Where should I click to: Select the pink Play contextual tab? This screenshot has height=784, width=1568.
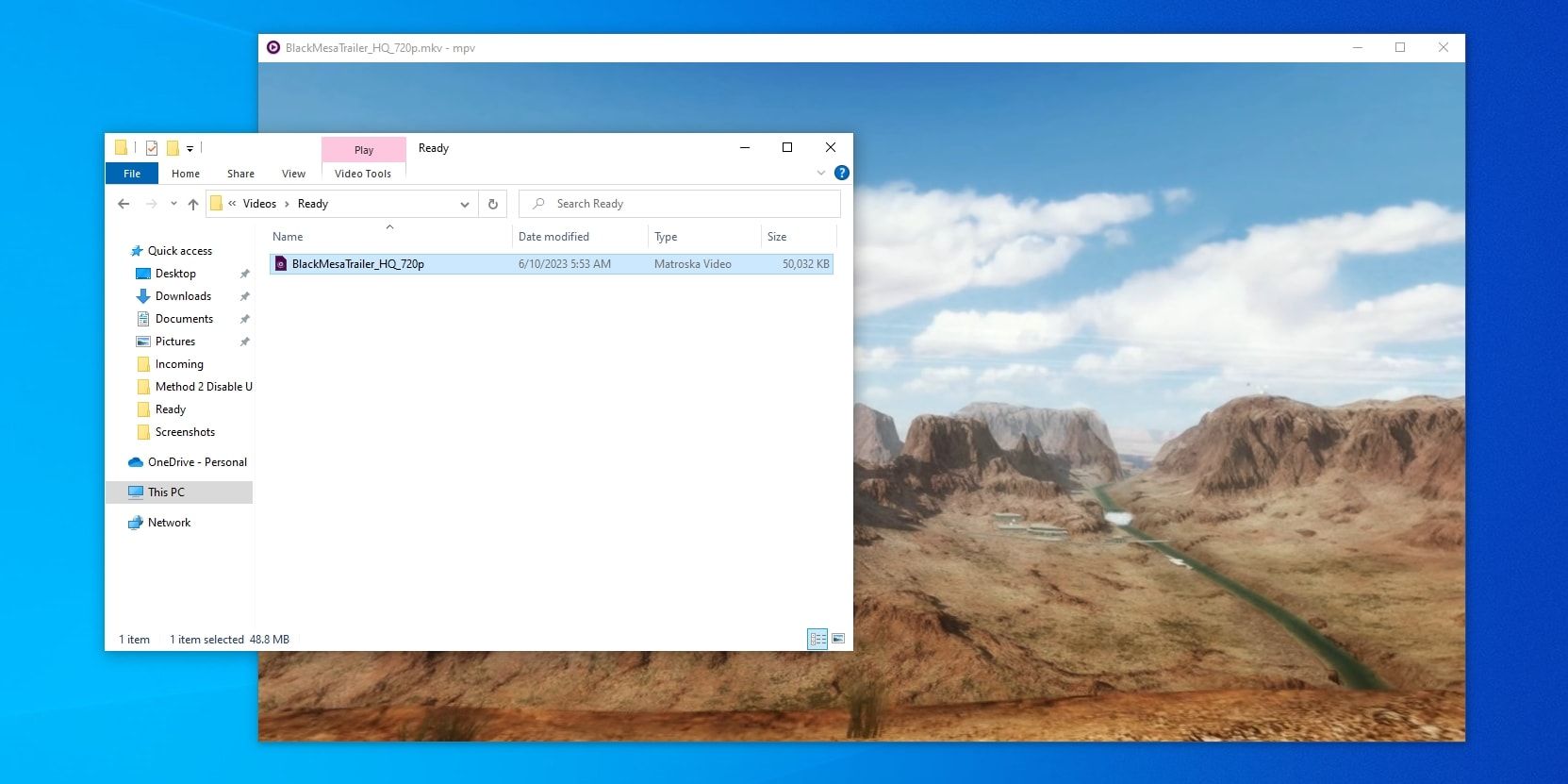point(364,150)
